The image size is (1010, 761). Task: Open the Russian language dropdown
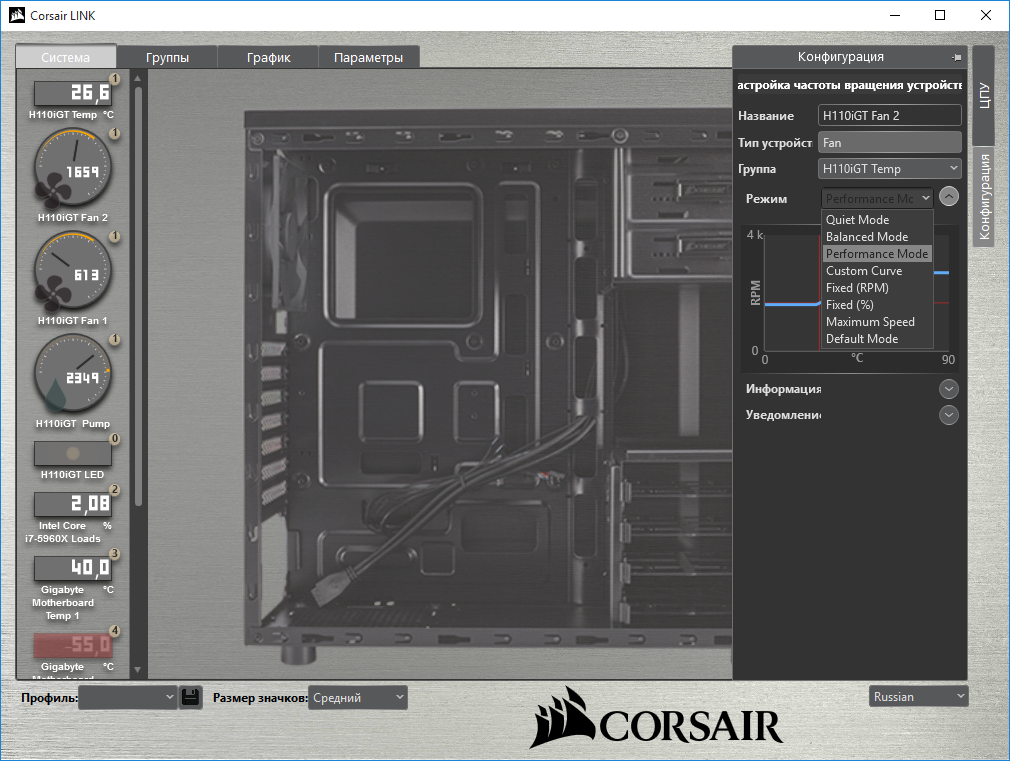coord(918,696)
